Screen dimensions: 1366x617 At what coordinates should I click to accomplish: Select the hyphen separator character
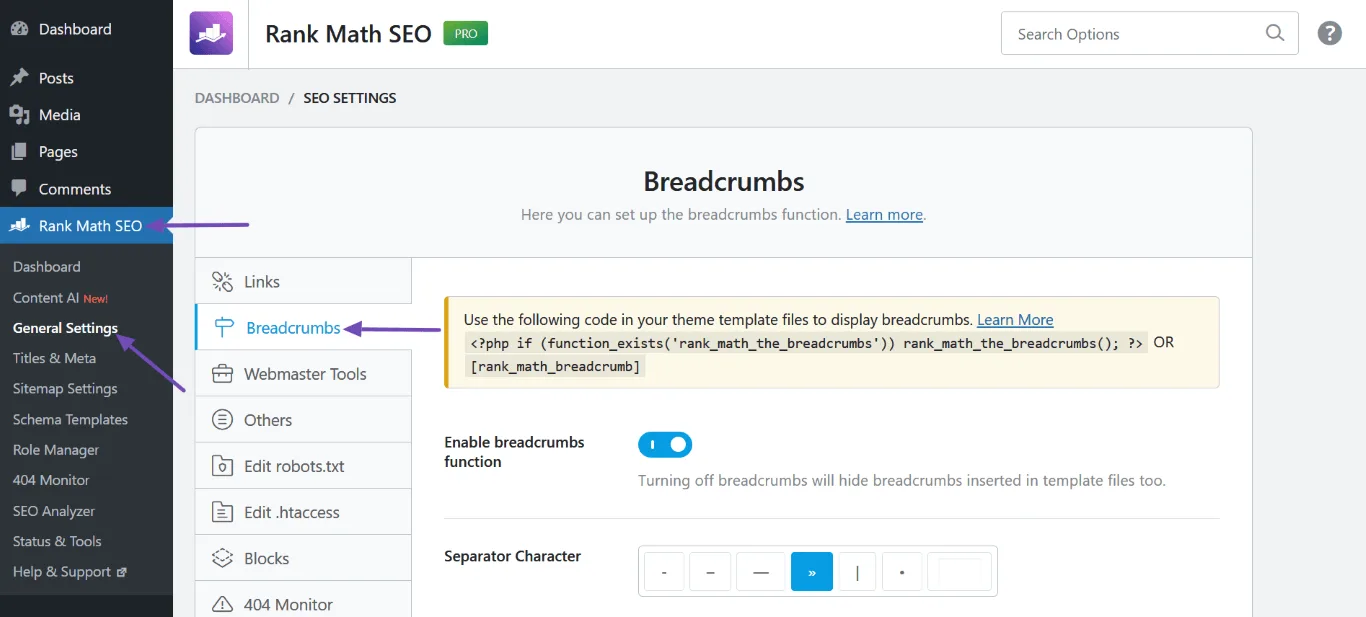(x=664, y=572)
